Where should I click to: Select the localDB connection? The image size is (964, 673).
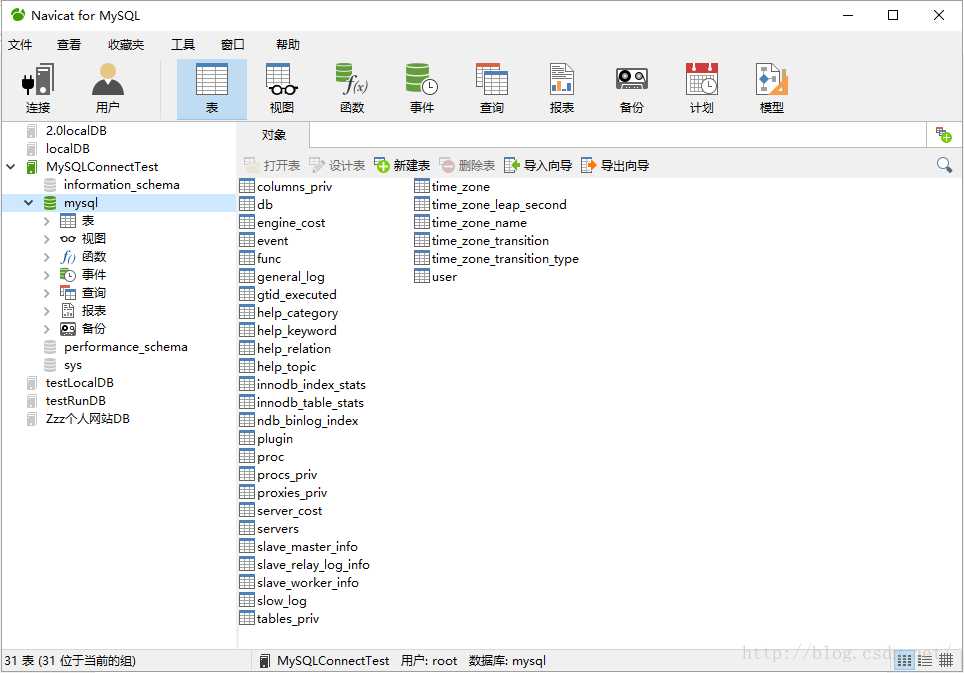[x=68, y=149]
